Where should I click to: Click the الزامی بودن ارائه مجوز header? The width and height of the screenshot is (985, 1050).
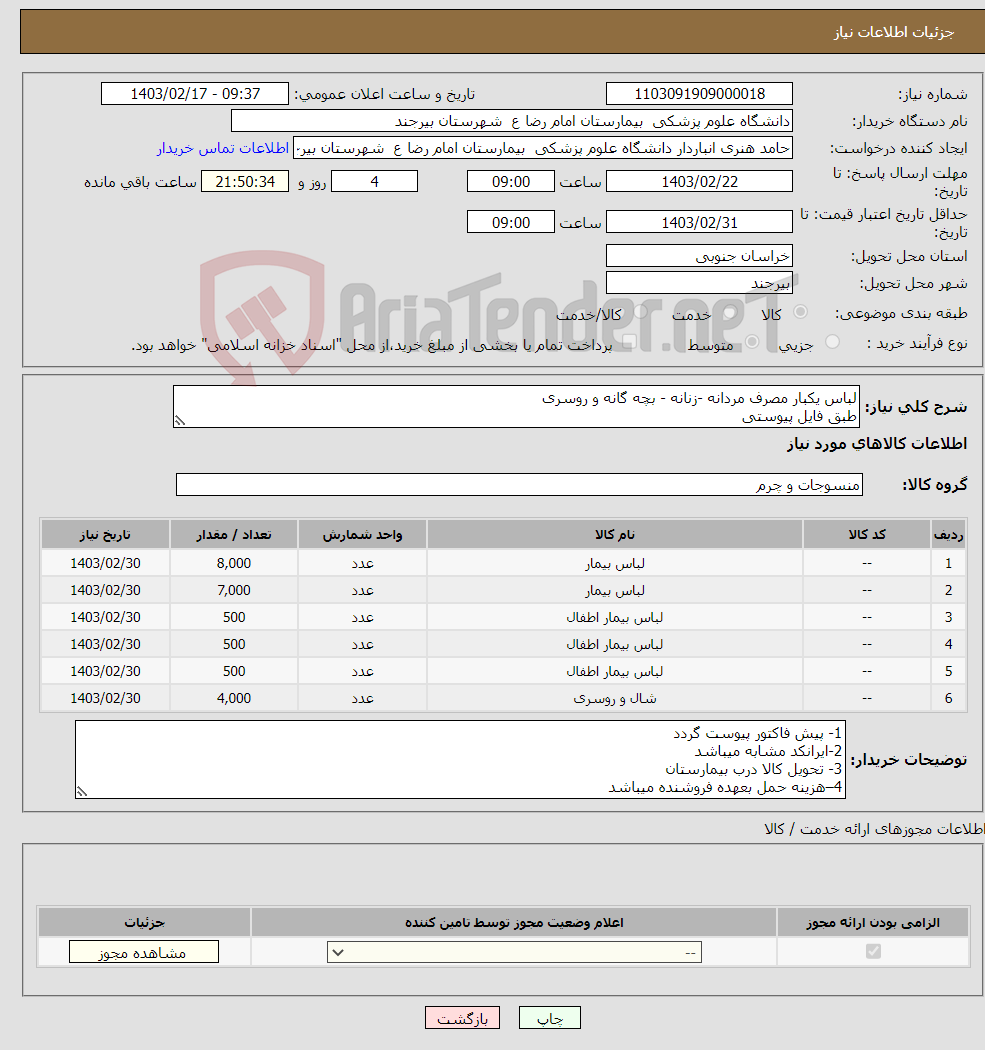click(x=873, y=922)
